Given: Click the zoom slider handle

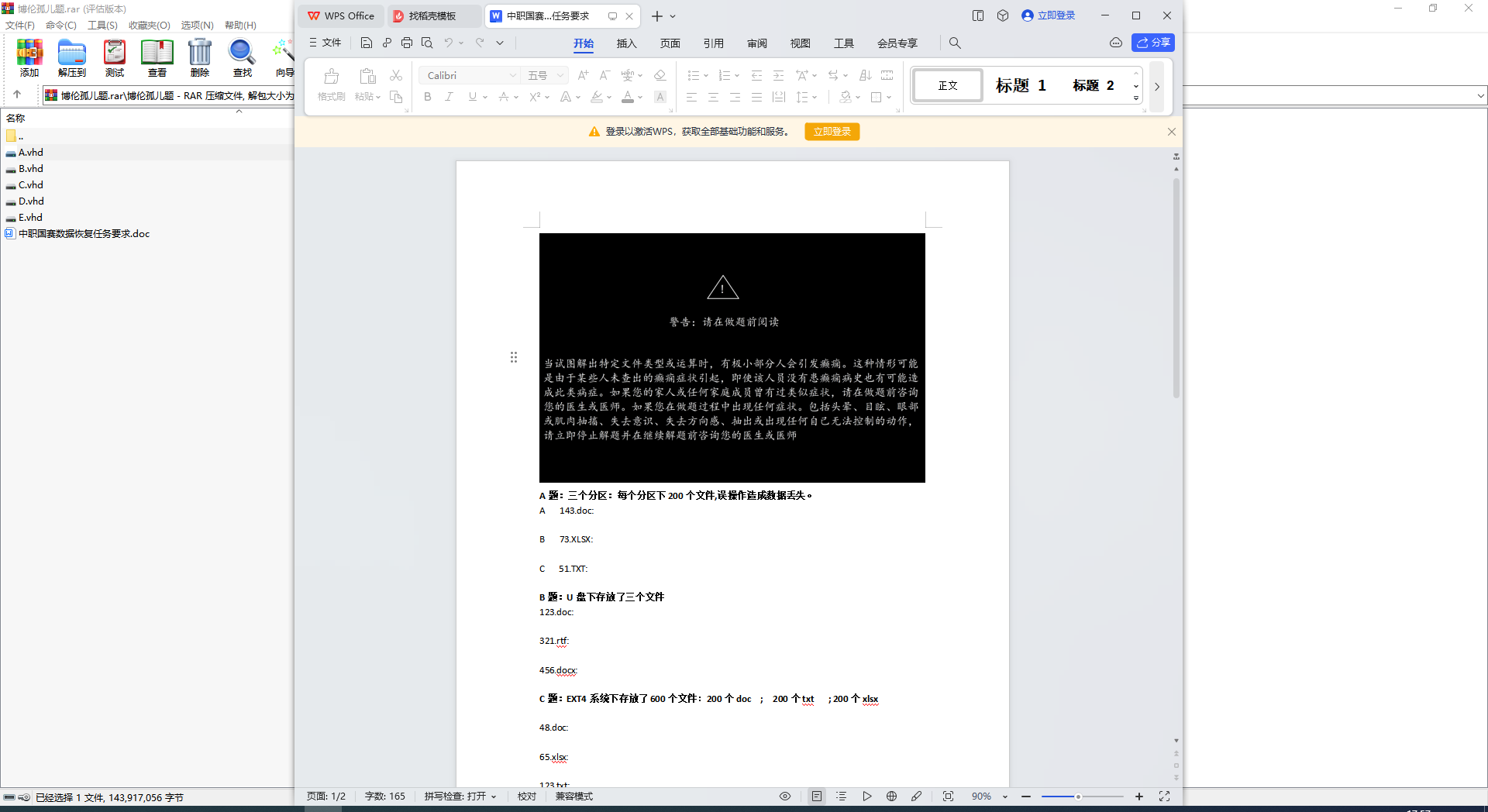Looking at the screenshot, I should pos(1077,797).
